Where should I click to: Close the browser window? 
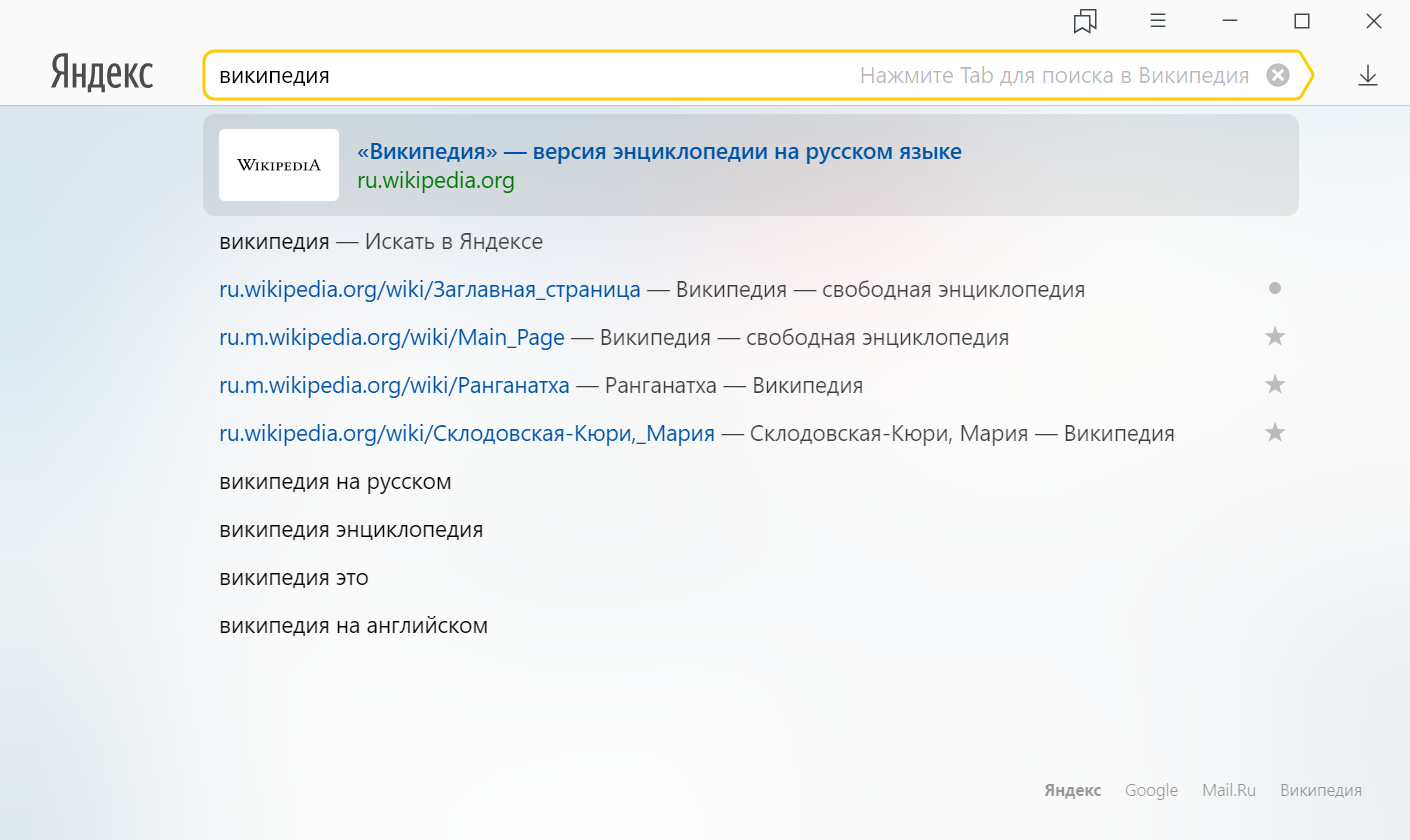pos(1373,21)
